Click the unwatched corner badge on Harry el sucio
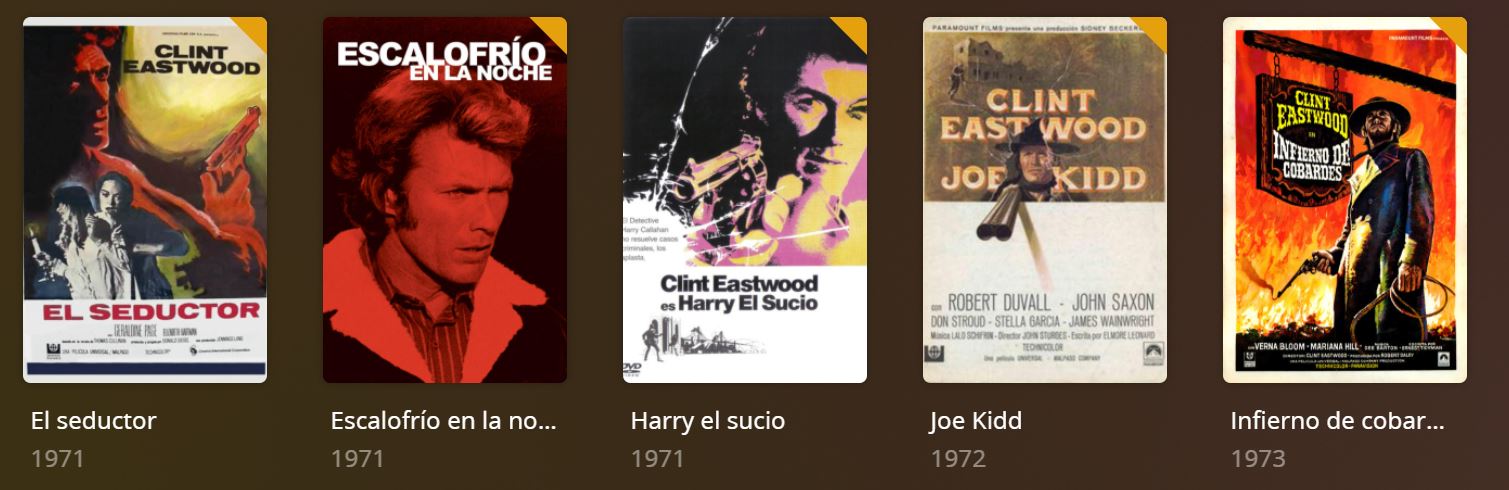1509x490 pixels. tap(854, 29)
